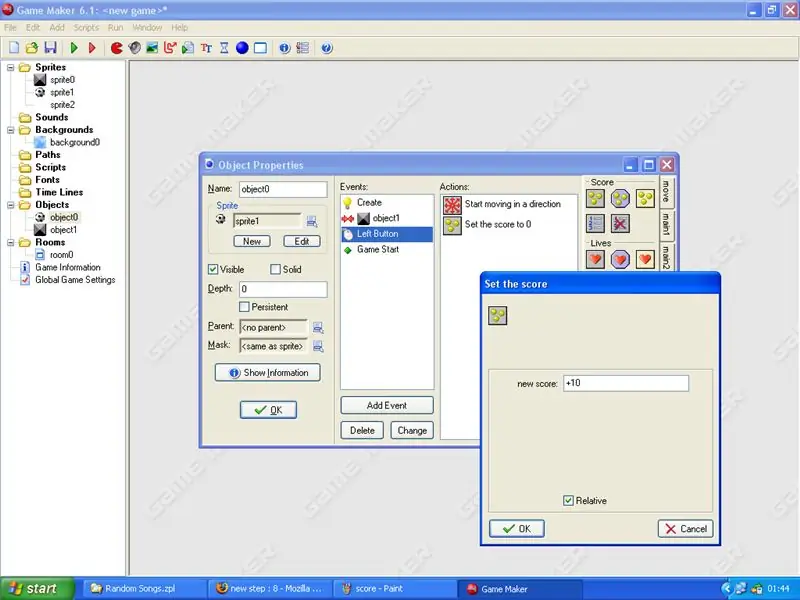800x600 pixels.
Task: Add a script from the toolbar
Action: tap(188, 48)
